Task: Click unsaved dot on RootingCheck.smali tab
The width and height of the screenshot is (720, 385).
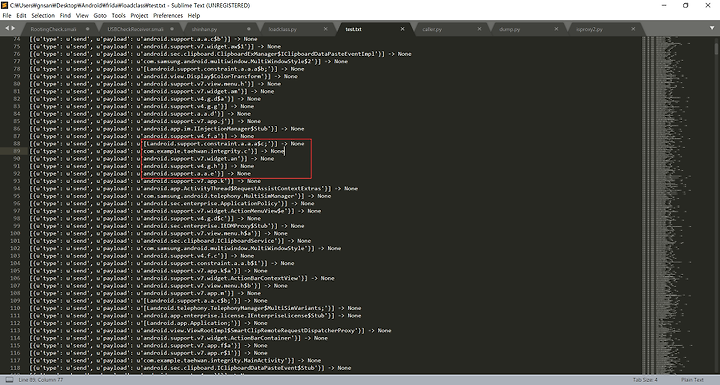Action: click(x=87, y=29)
